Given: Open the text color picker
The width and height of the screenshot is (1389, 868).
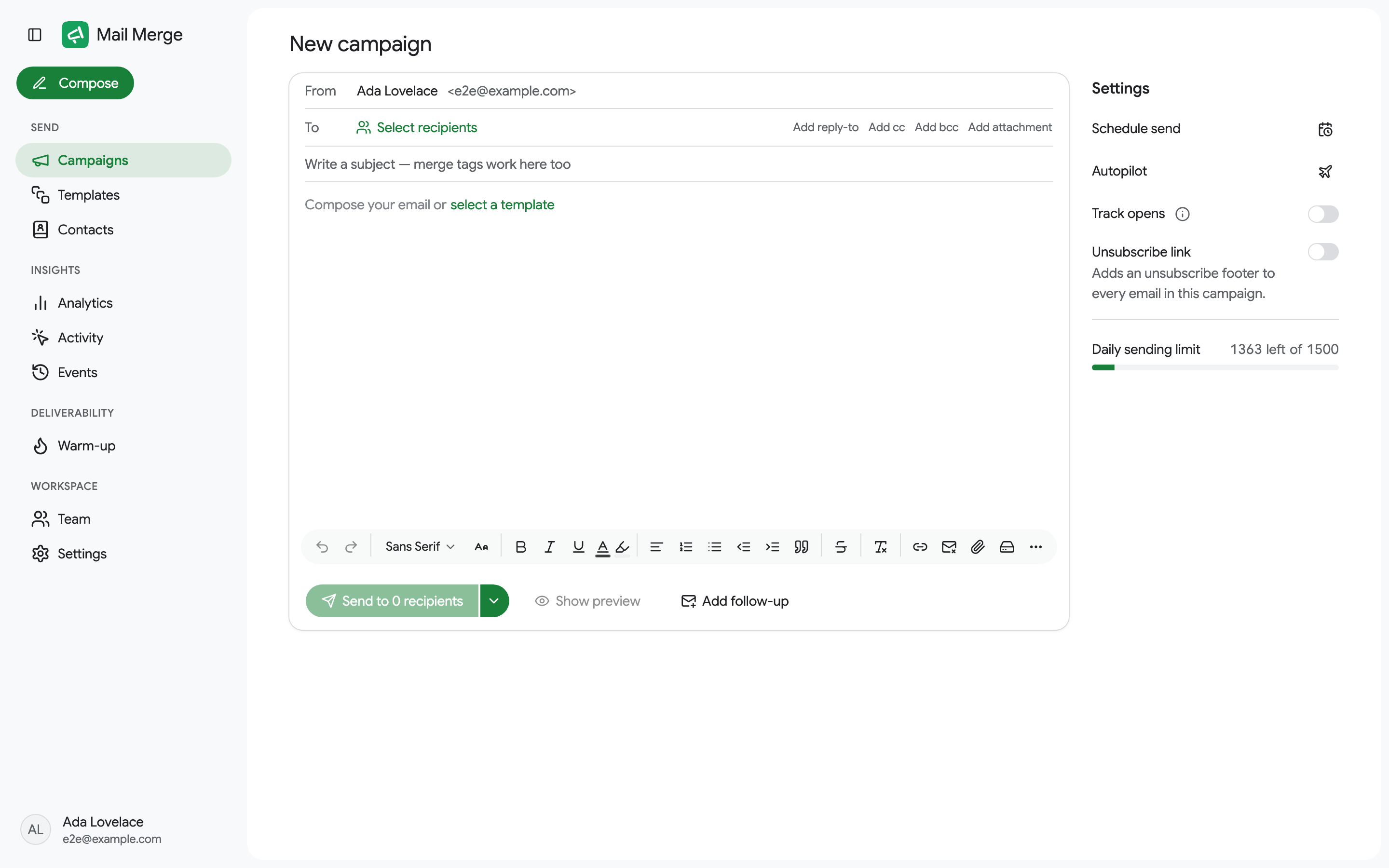Looking at the screenshot, I should point(602,547).
